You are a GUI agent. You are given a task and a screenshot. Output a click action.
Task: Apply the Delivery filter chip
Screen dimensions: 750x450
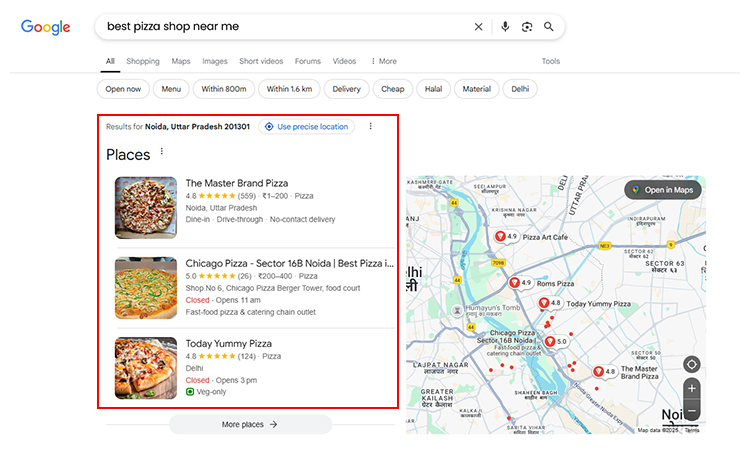pos(346,89)
